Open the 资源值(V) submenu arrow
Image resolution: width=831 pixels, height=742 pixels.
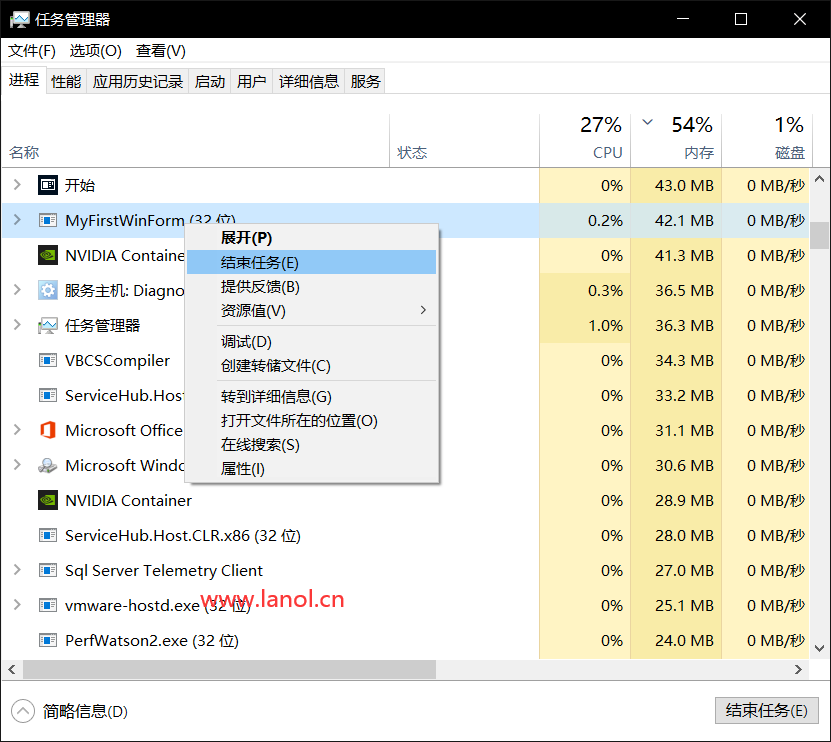(x=423, y=310)
